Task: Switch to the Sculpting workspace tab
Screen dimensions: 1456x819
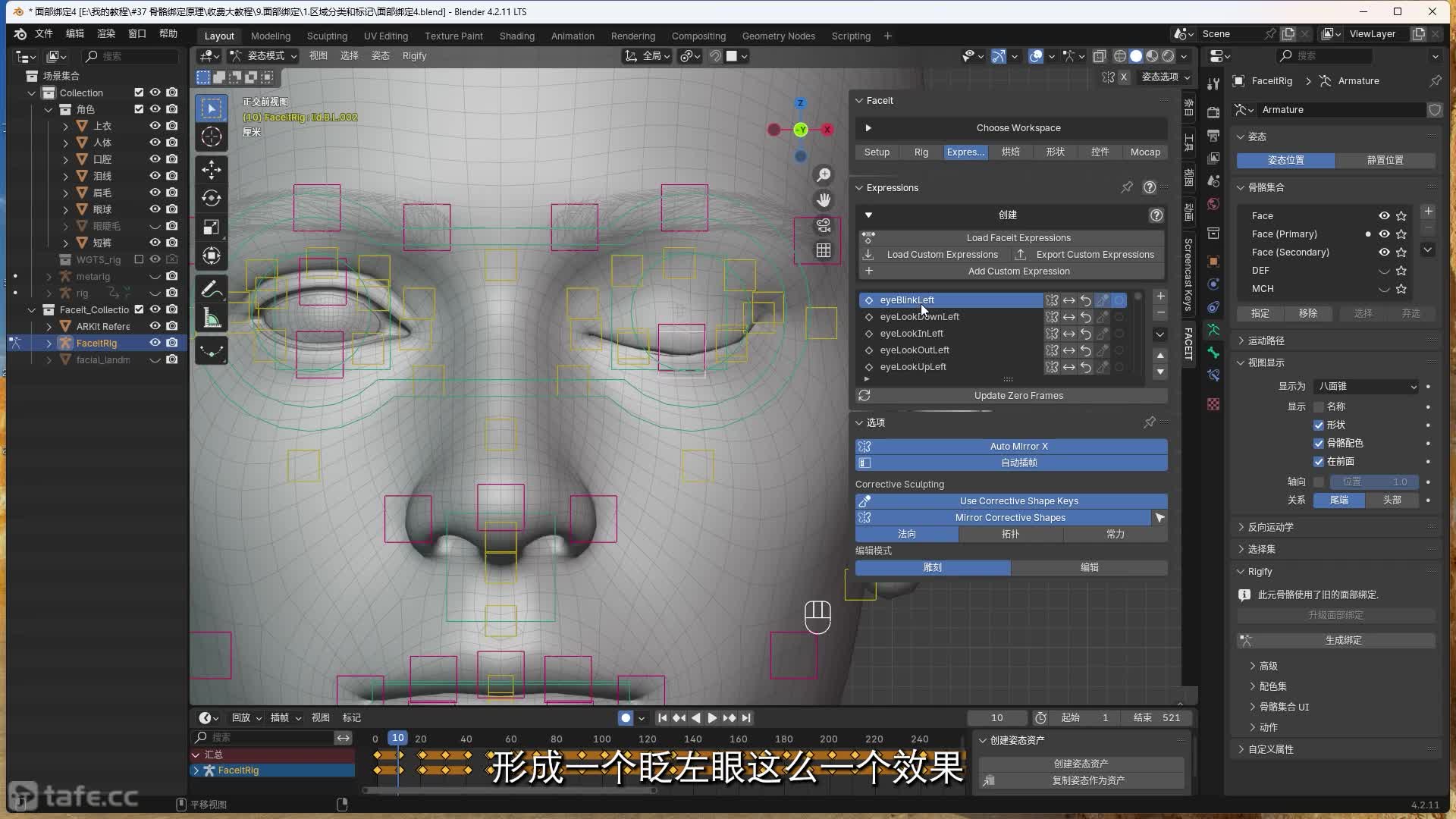Action: pyautogui.click(x=327, y=36)
